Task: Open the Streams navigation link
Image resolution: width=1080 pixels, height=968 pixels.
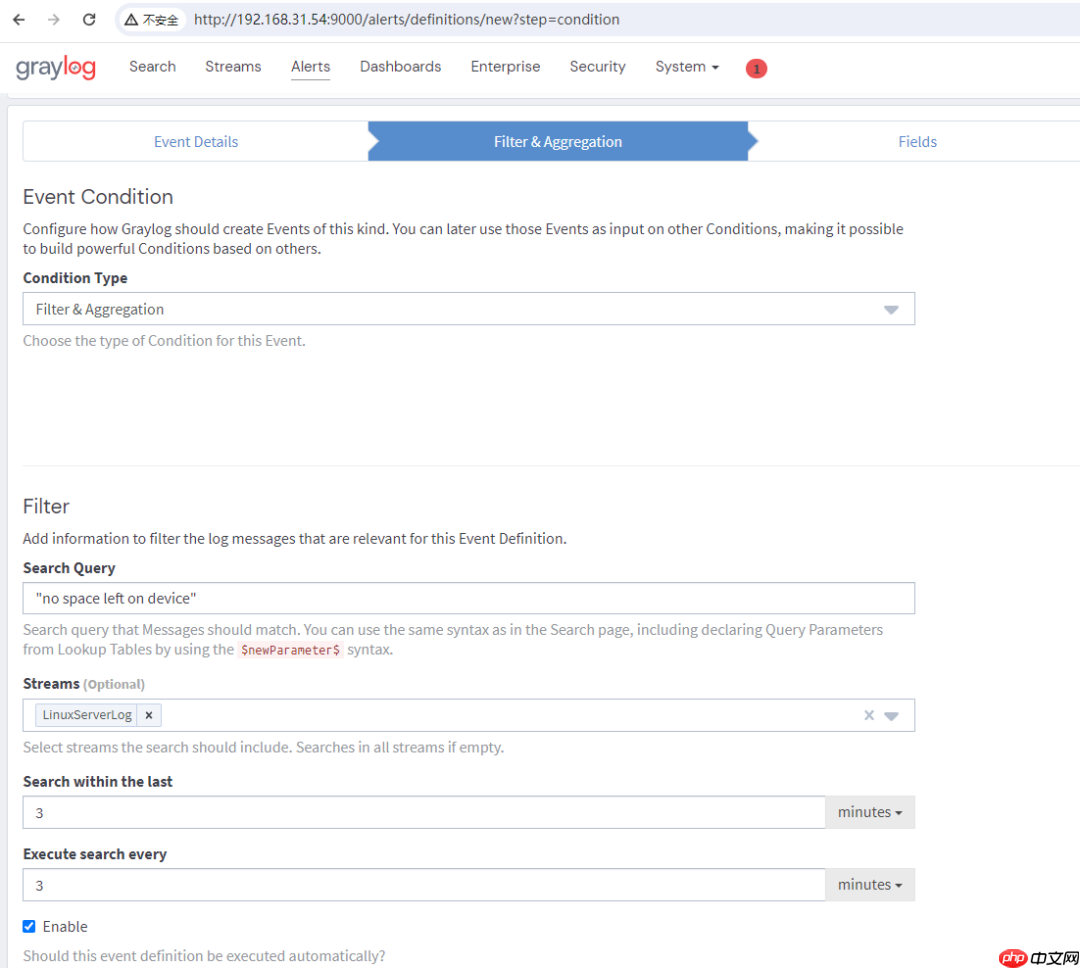Action: click(233, 67)
